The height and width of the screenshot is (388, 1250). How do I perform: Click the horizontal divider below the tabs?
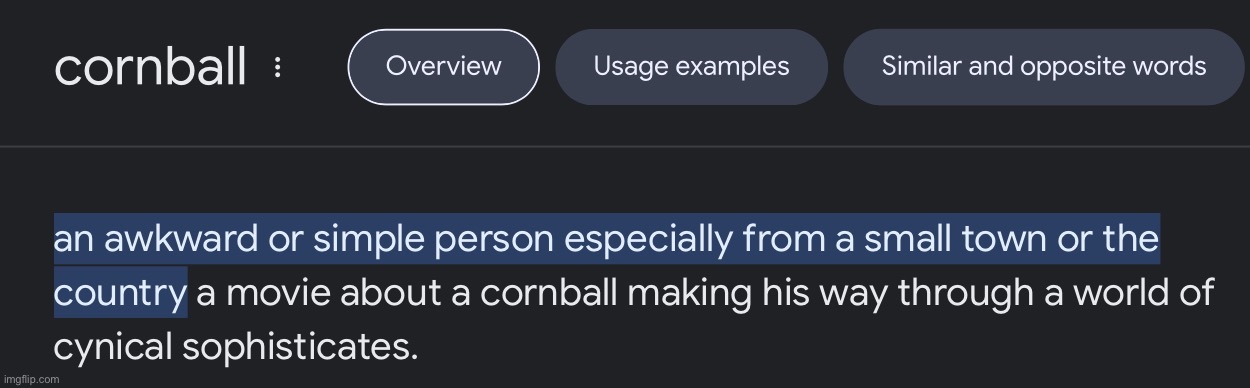pyautogui.click(x=625, y=147)
